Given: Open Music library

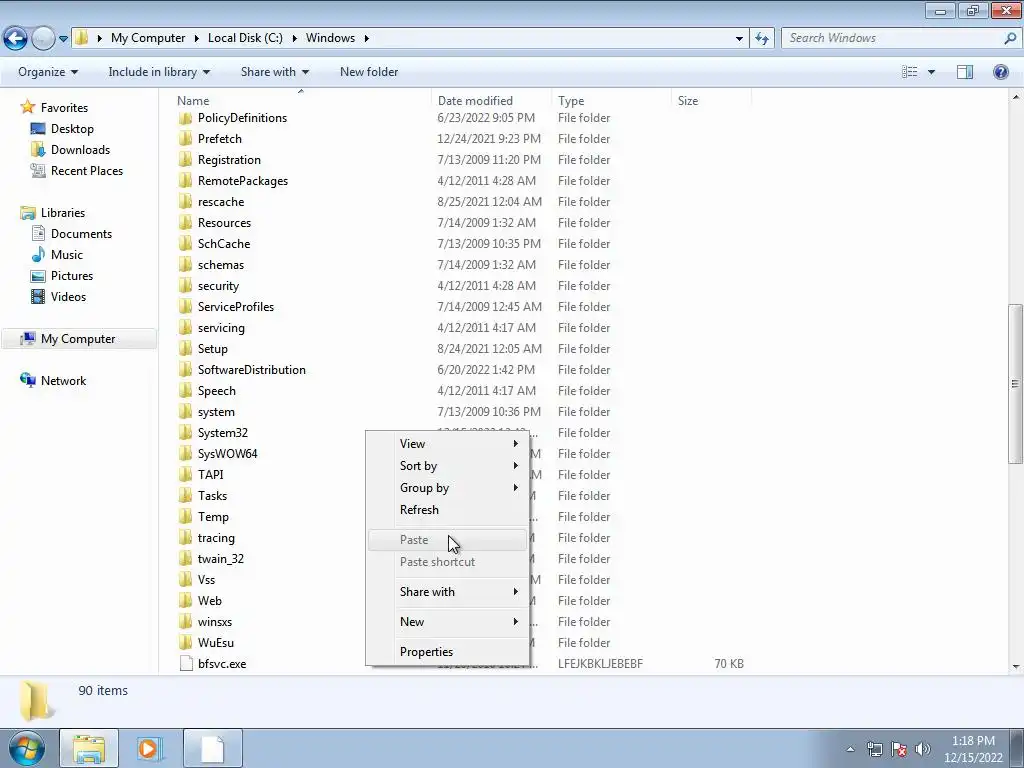Looking at the screenshot, I should [67, 255].
